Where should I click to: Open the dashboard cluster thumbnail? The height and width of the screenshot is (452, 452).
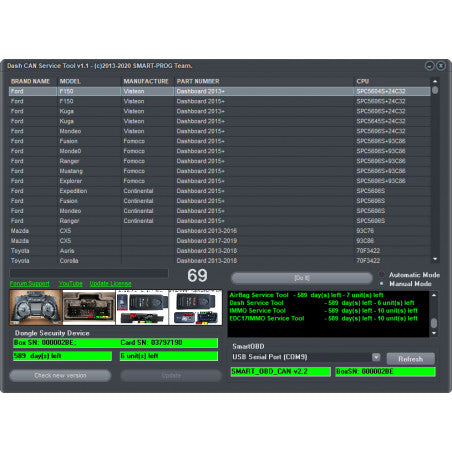pos(36,307)
